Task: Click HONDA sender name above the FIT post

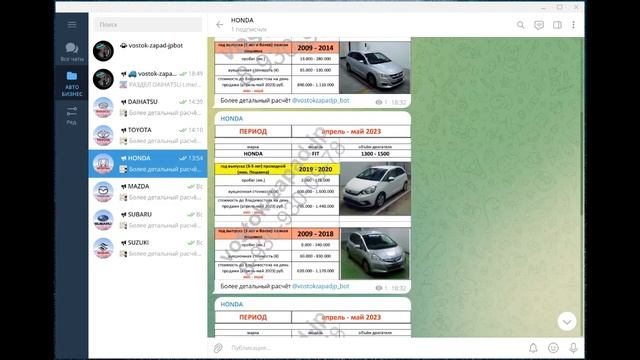Action: point(231,118)
